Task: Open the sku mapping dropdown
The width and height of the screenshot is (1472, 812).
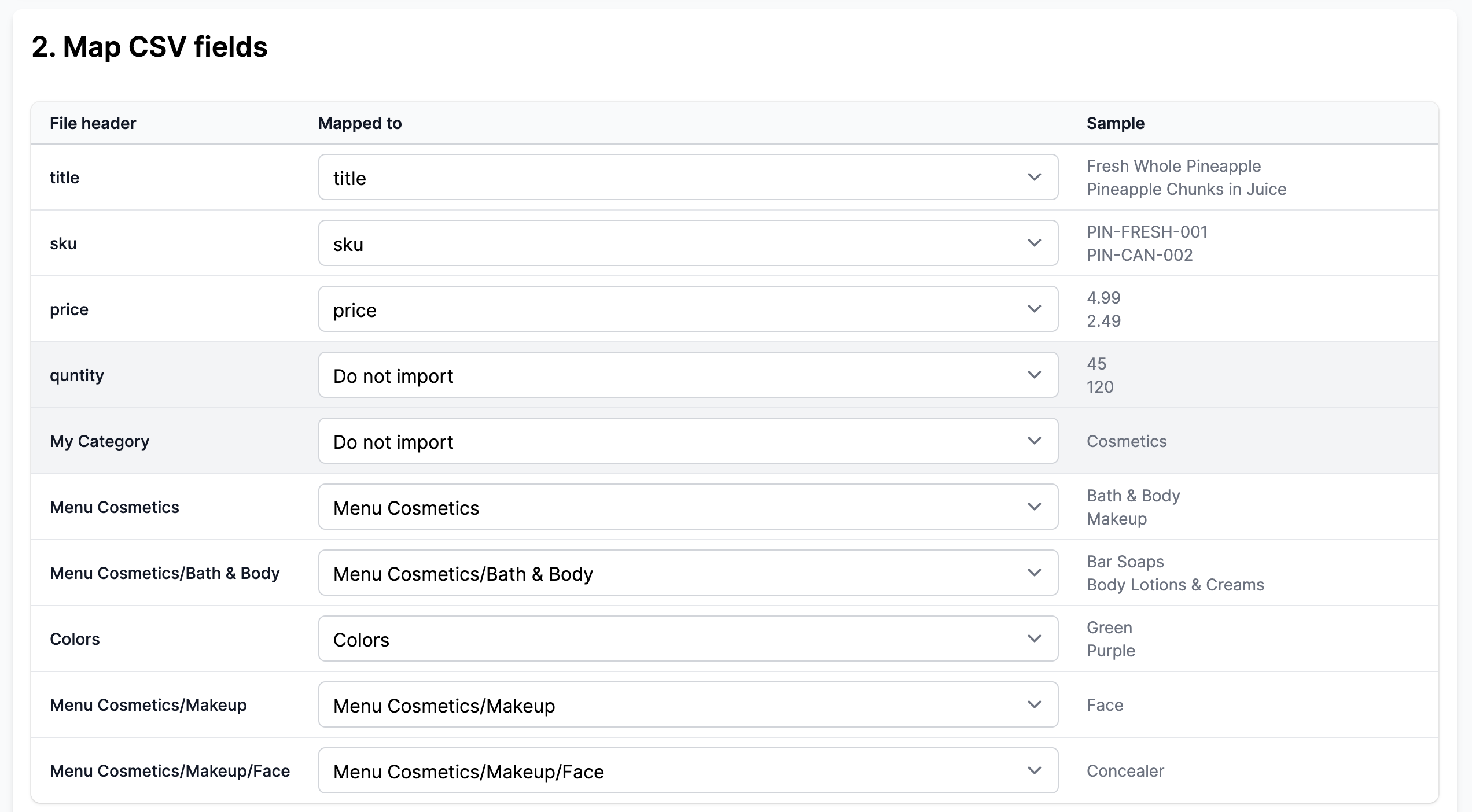Action: (687, 243)
